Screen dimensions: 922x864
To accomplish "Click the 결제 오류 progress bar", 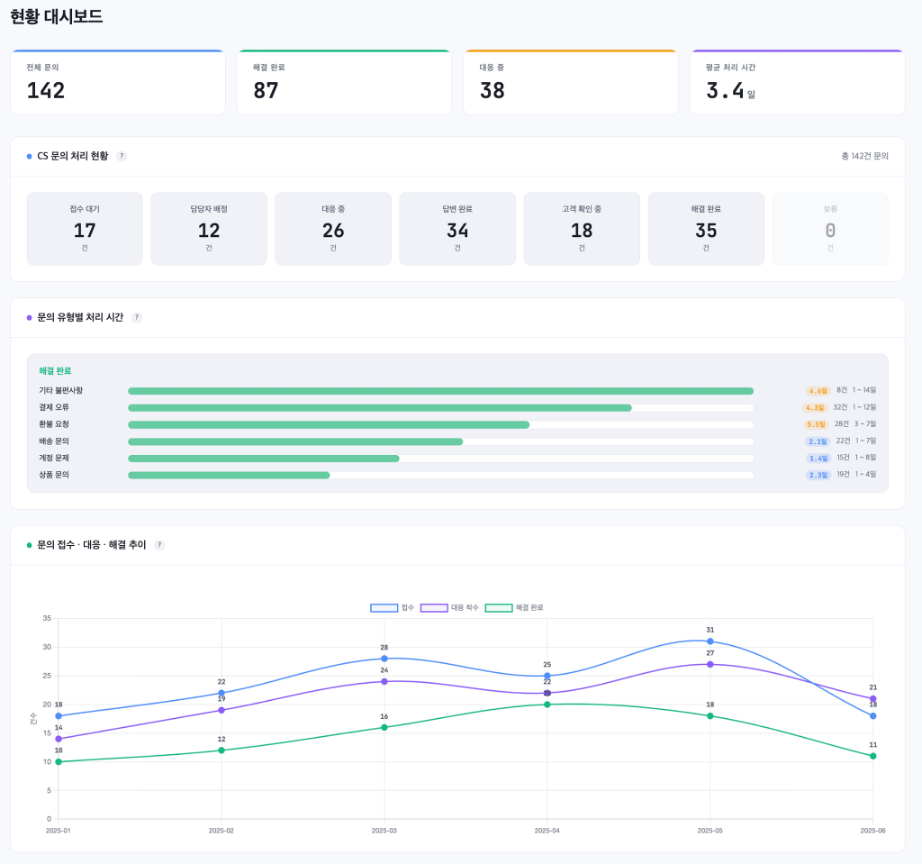I will click(x=380, y=408).
